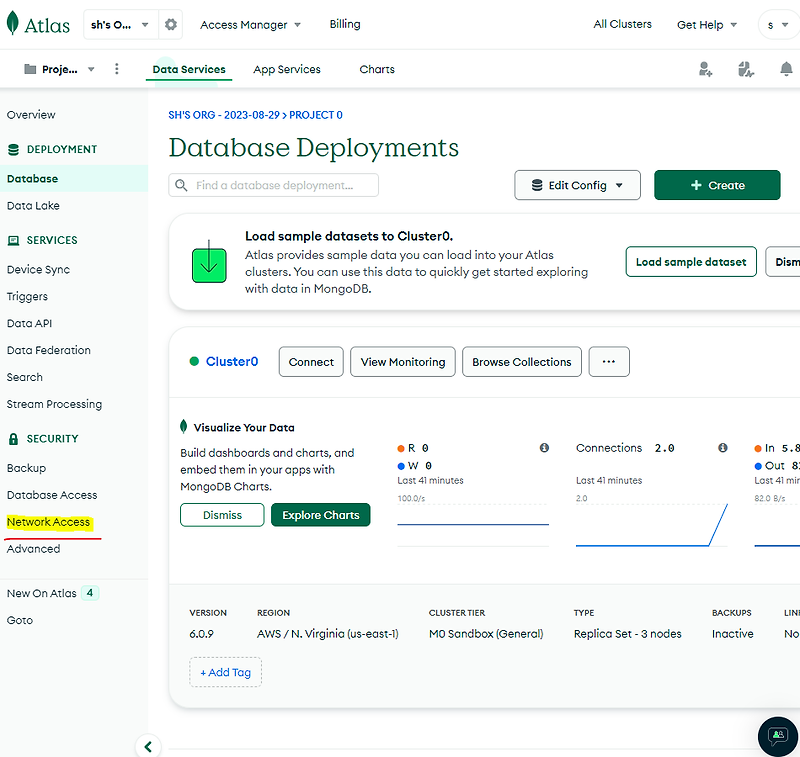Click the search magnifier icon

click(x=181, y=185)
